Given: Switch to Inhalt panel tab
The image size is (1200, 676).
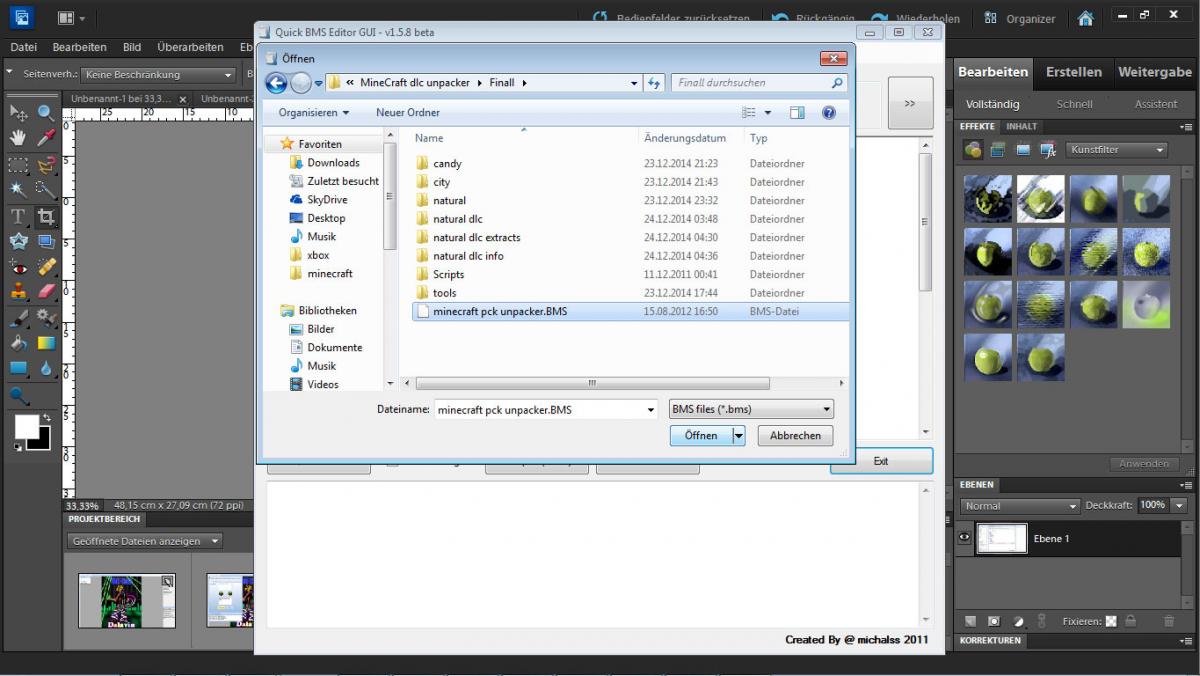Looking at the screenshot, I should (1022, 127).
